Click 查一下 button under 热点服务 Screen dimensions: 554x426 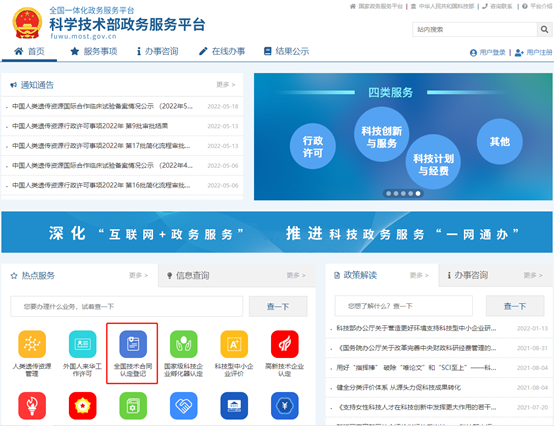point(278,306)
